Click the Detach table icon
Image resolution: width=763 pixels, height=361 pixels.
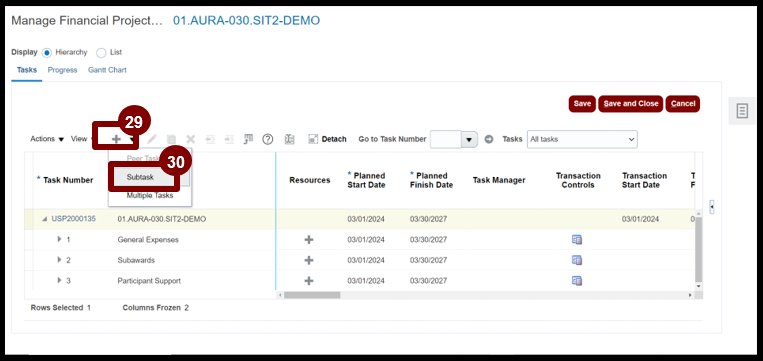click(327, 139)
